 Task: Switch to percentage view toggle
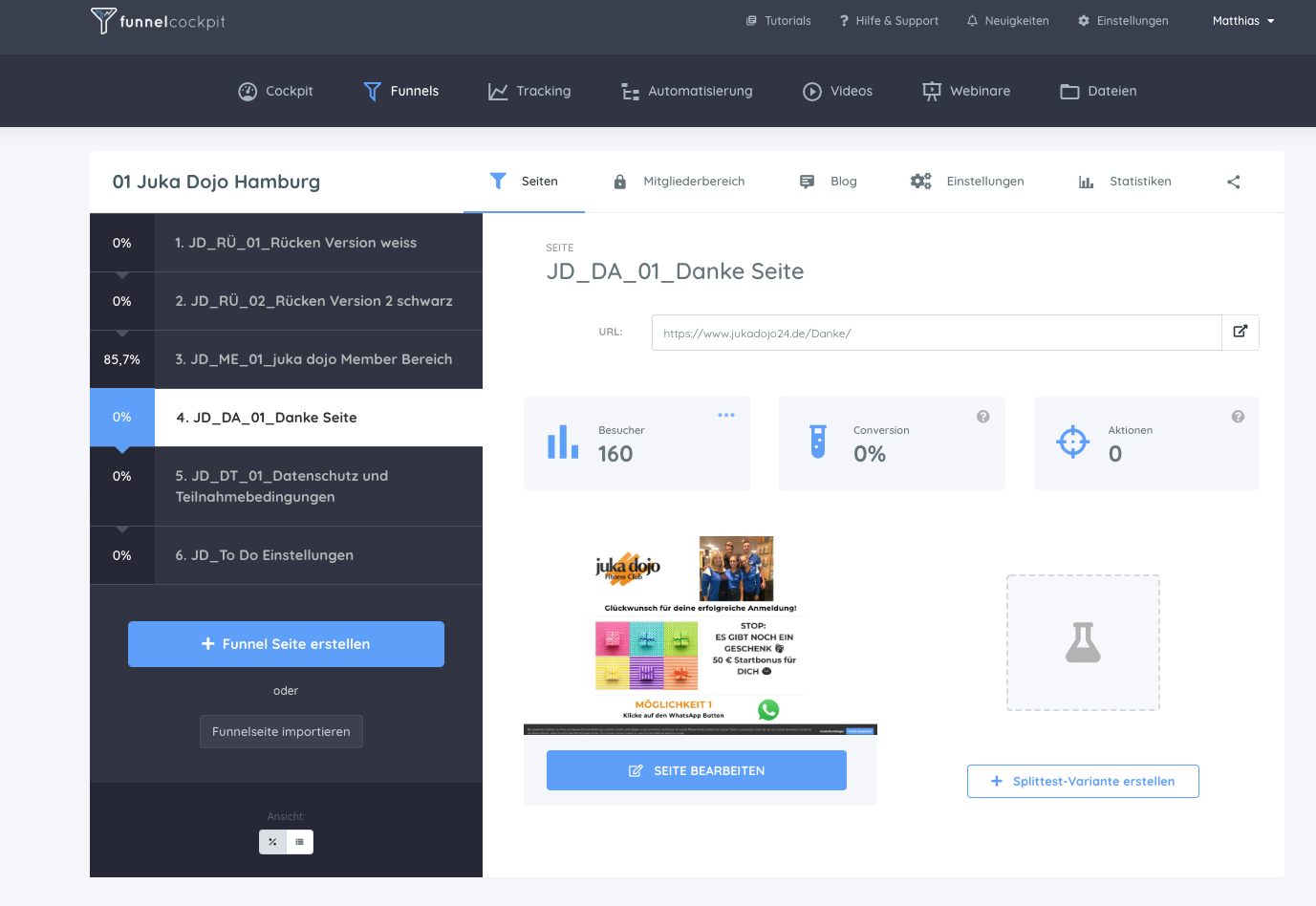click(x=272, y=842)
